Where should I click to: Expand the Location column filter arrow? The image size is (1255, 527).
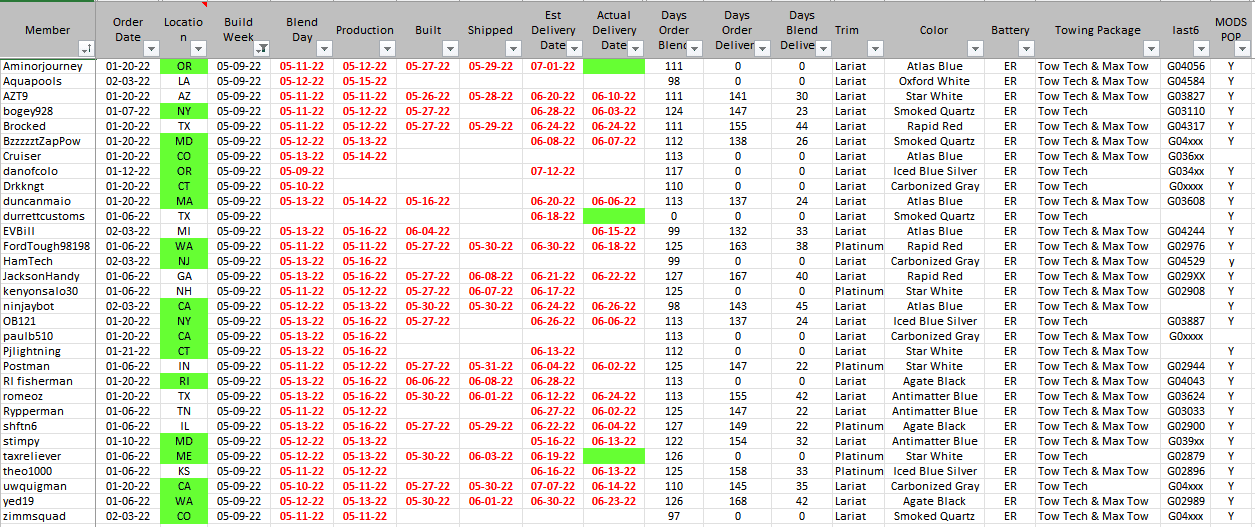(198, 48)
